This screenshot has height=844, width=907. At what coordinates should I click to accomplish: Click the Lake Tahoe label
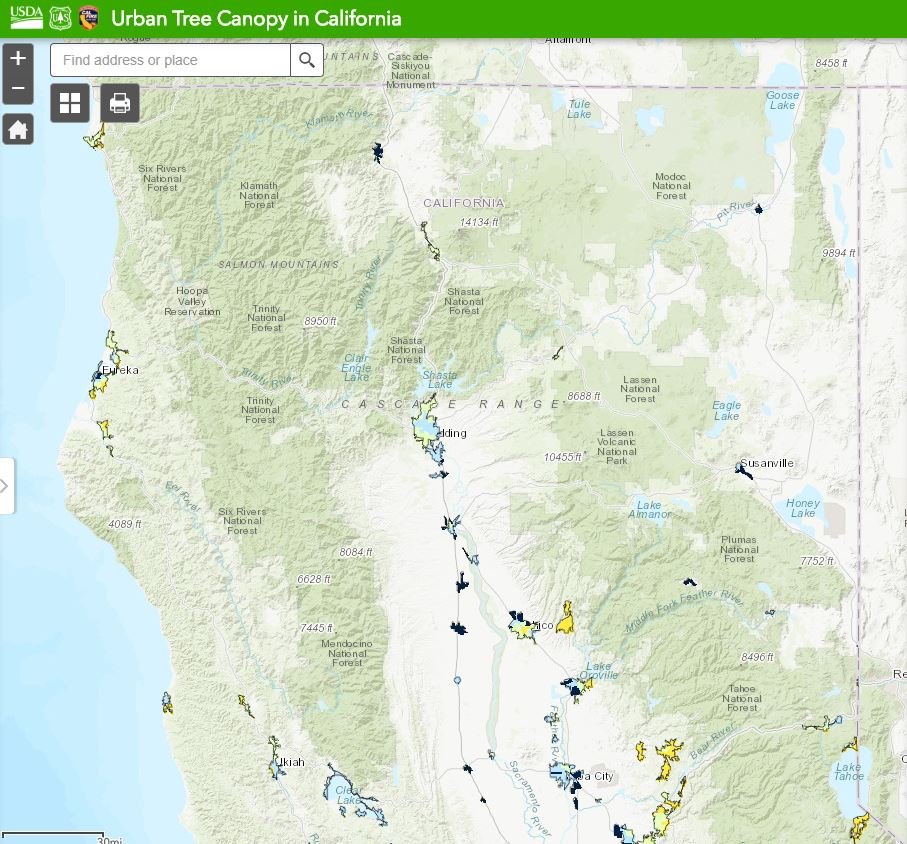849,772
